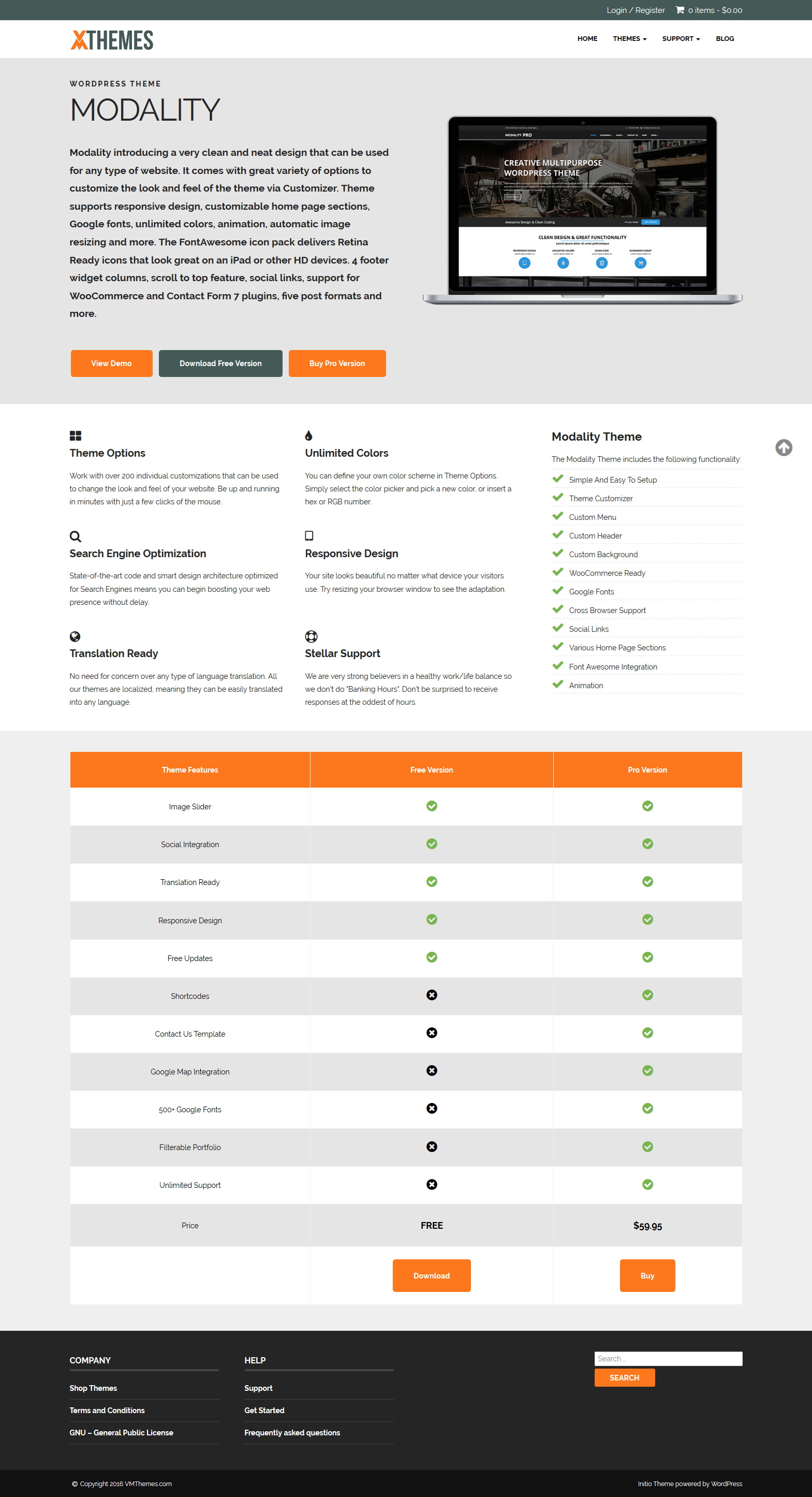The image size is (812, 1497).
Task: Click the laptop theme preview image
Action: tap(583, 210)
